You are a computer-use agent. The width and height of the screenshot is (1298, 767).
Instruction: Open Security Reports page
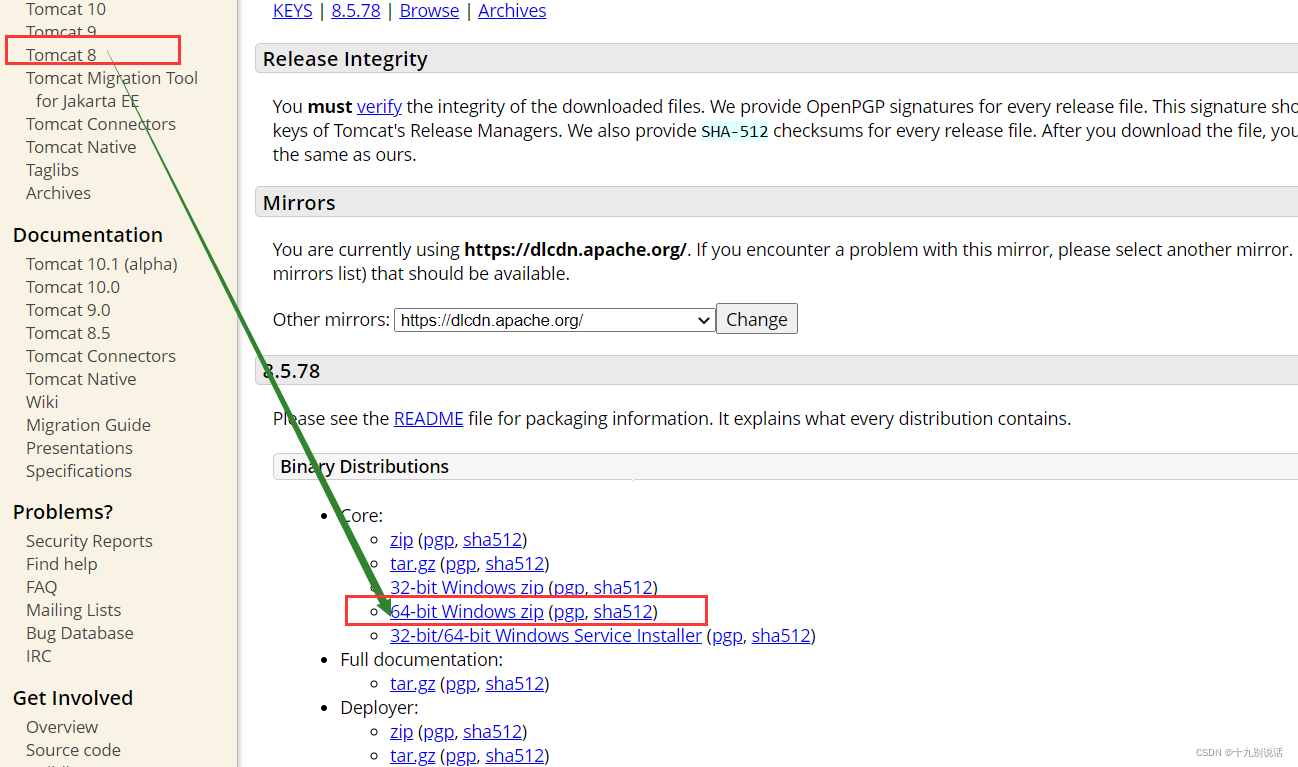pyautogui.click(x=89, y=541)
